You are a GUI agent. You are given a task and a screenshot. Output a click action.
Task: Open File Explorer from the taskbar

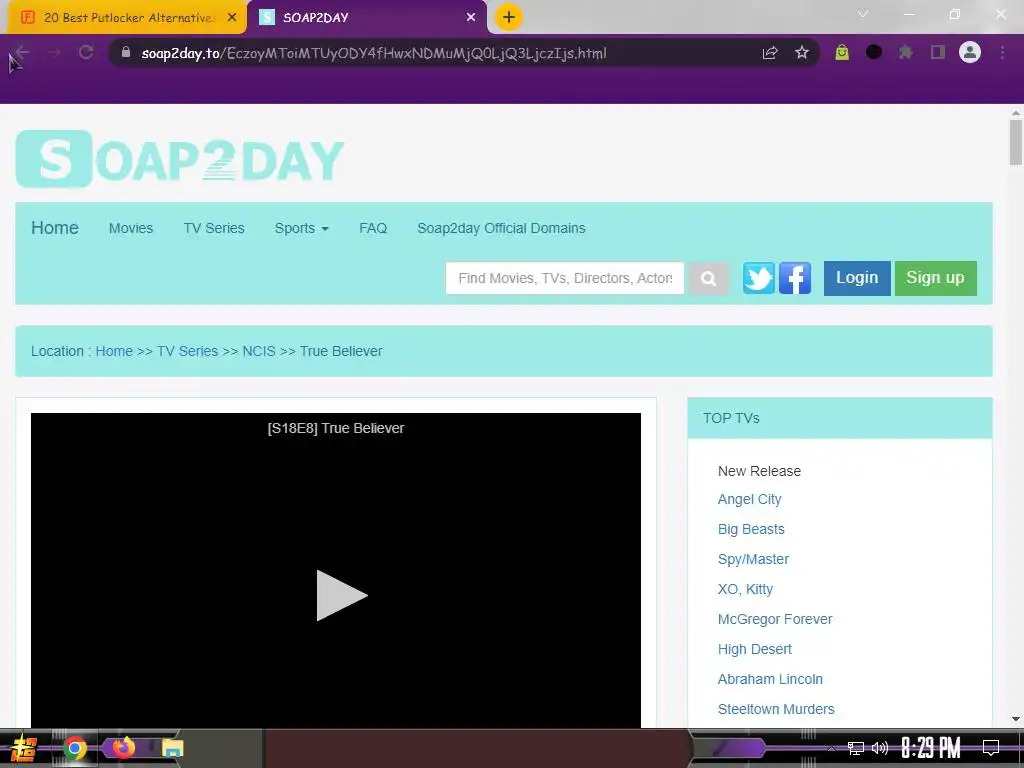(x=172, y=748)
